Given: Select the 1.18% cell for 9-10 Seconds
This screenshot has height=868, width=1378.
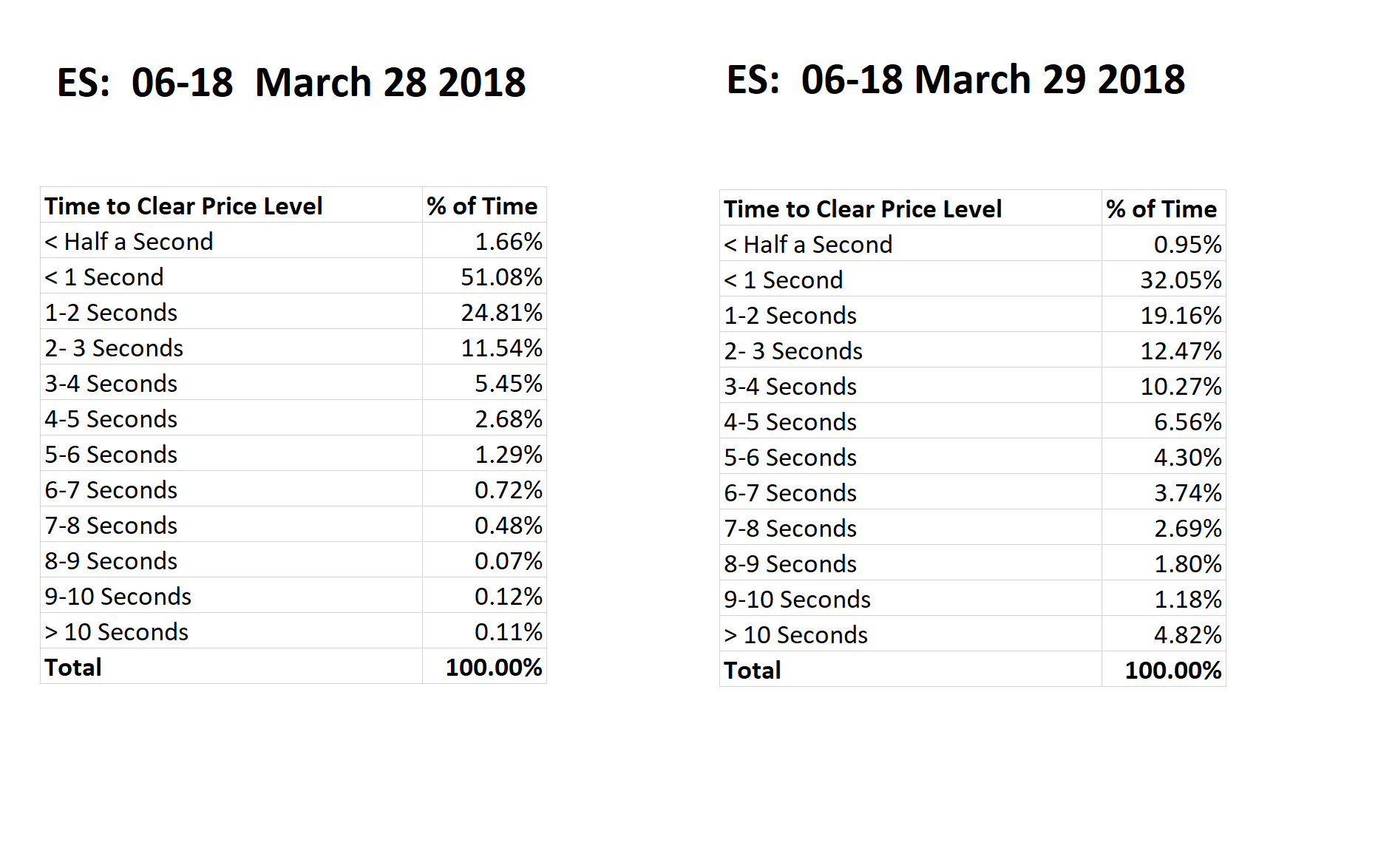Looking at the screenshot, I should 1164,599.
